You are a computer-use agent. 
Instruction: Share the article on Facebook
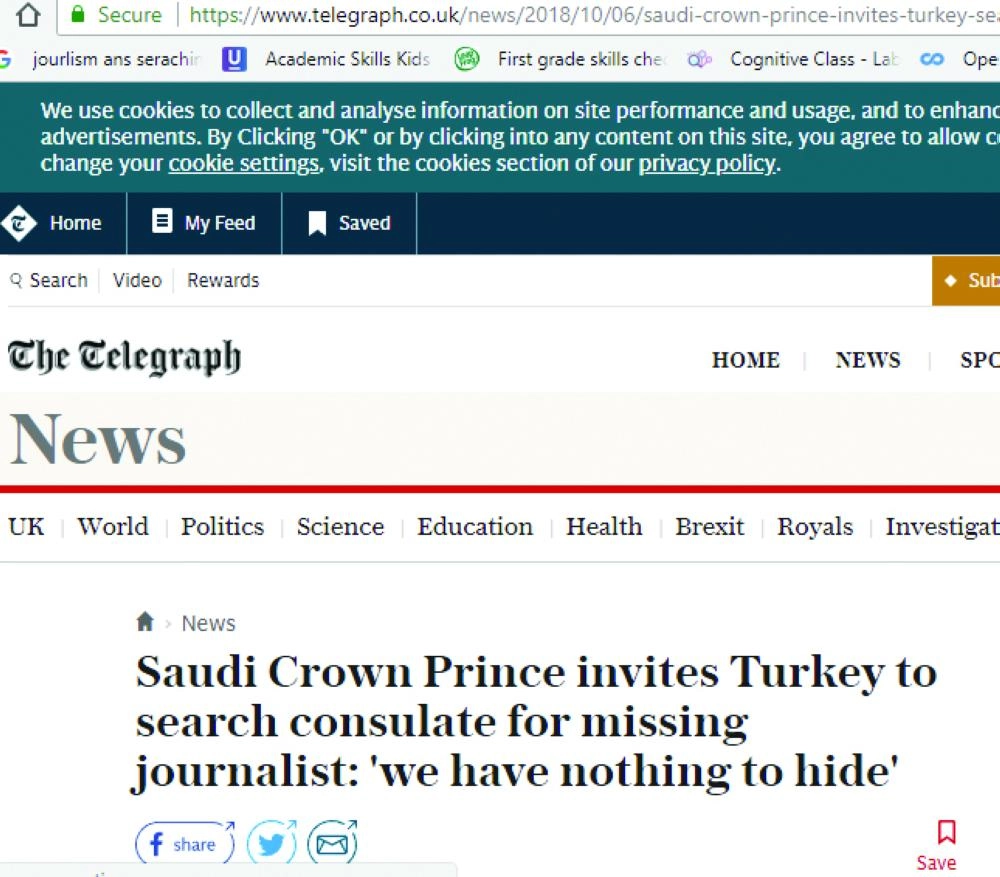[183, 843]
